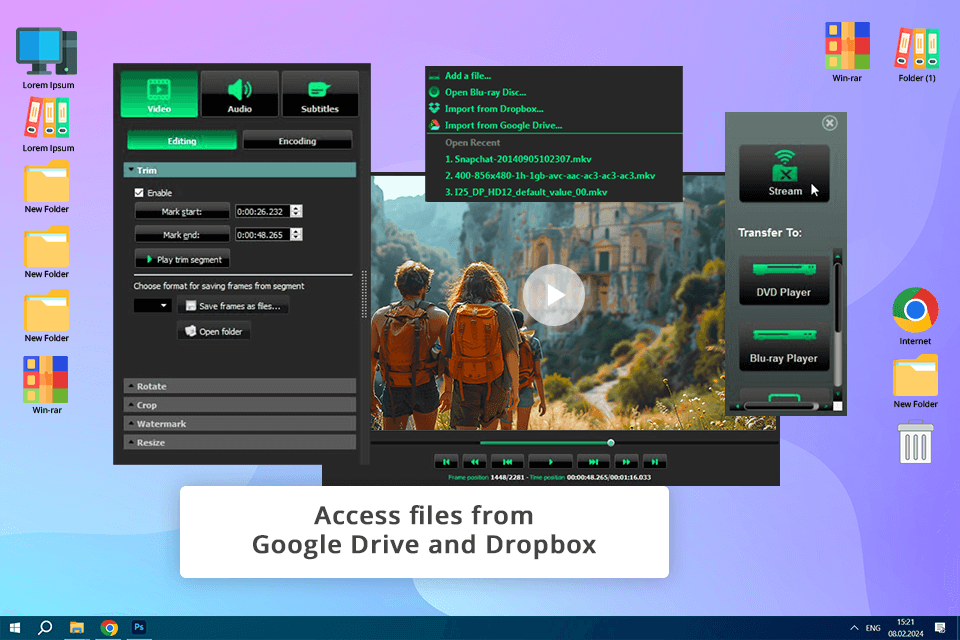The image size is (960, 640).
Task: Click Play trim segment
Action: (x=182, y=259)
